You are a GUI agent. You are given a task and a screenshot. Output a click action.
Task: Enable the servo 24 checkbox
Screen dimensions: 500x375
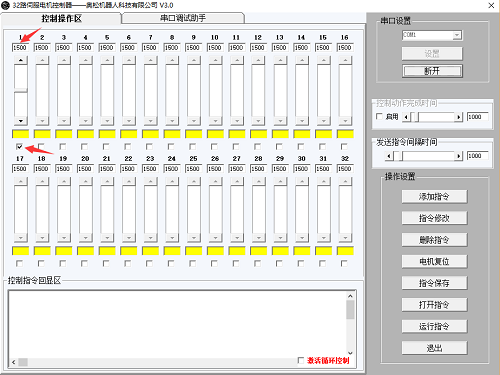[171, 263]
